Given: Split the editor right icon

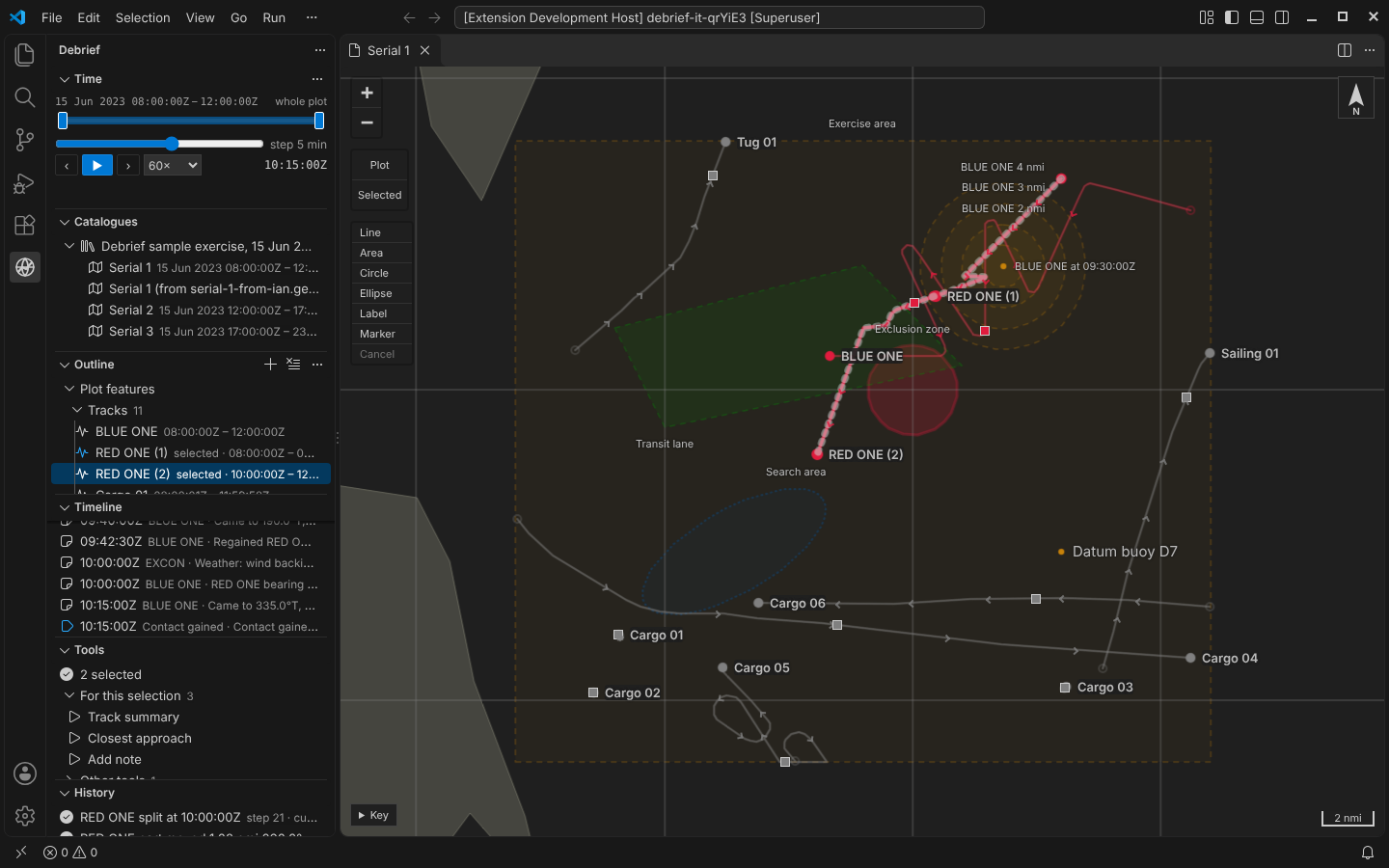Looking at the screenshot, I should 1345,50.
